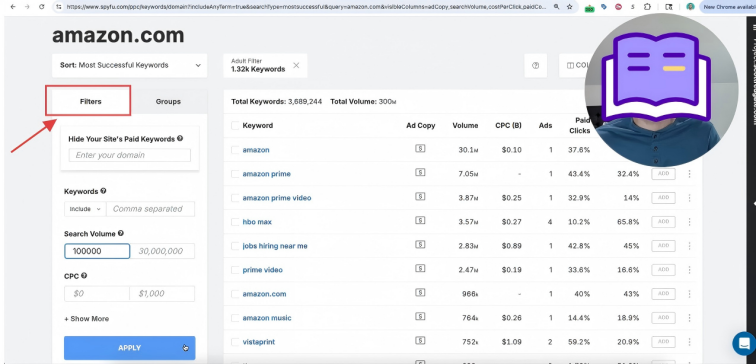
Task: Focus the Comma separated keywords field
Action: point(150,209)
